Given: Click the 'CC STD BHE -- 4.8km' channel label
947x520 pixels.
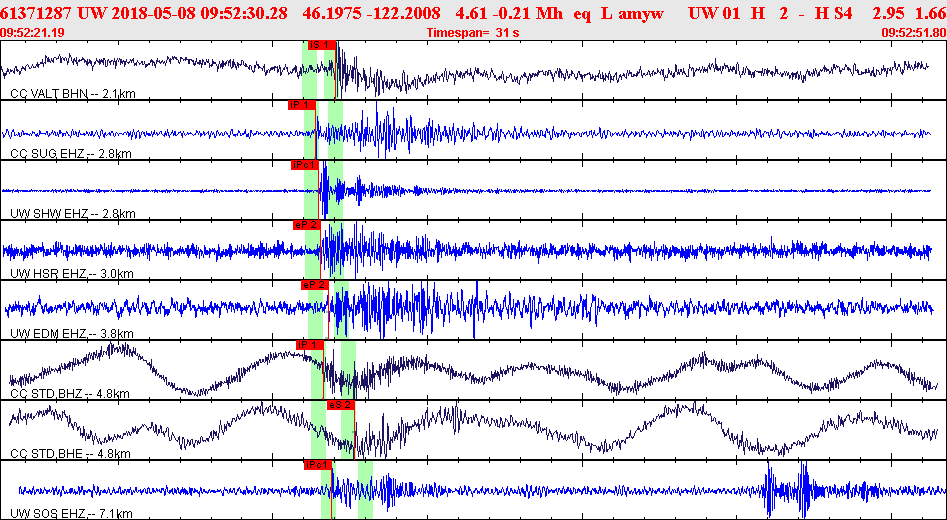Looking at the screenshot, I should [70, 454].
